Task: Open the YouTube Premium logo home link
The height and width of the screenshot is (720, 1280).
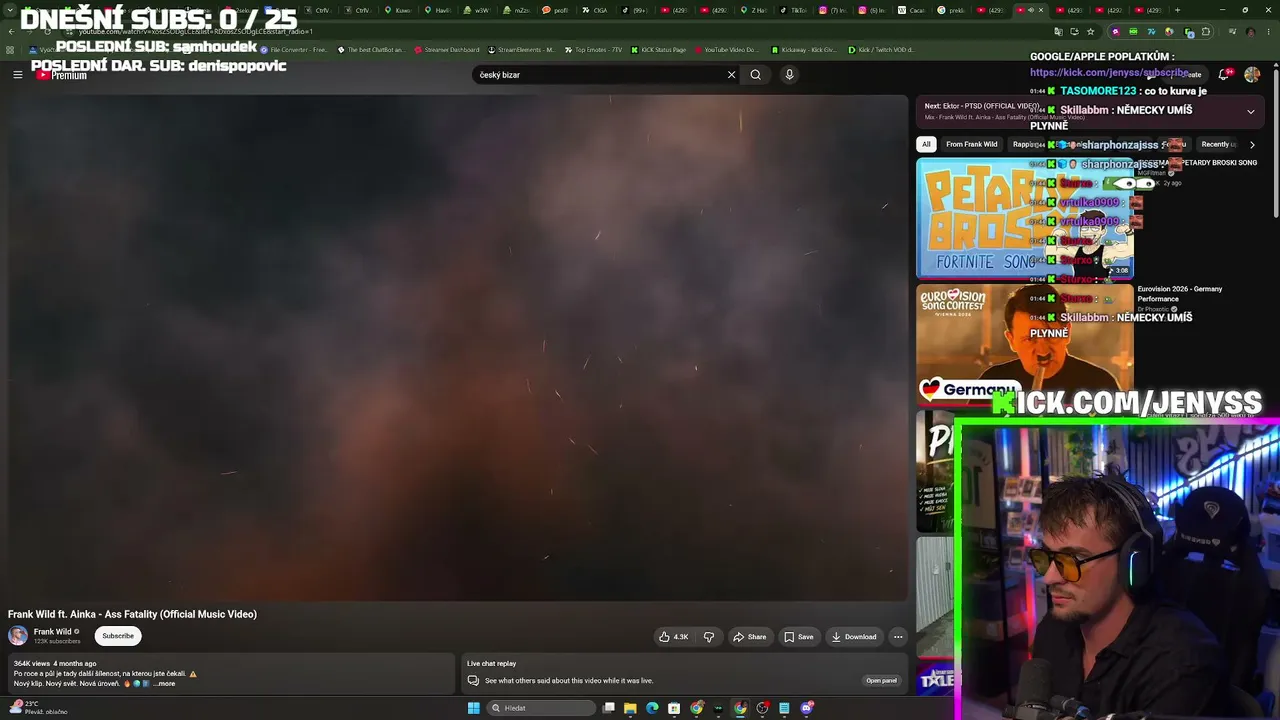Action: click(x=61, y=75)
